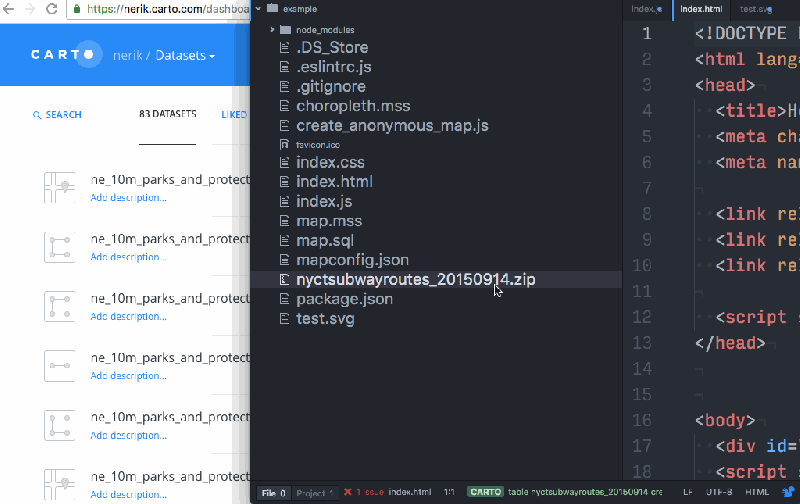
Task: Click the green lock icon in address bar
Action: coord(77,9)
